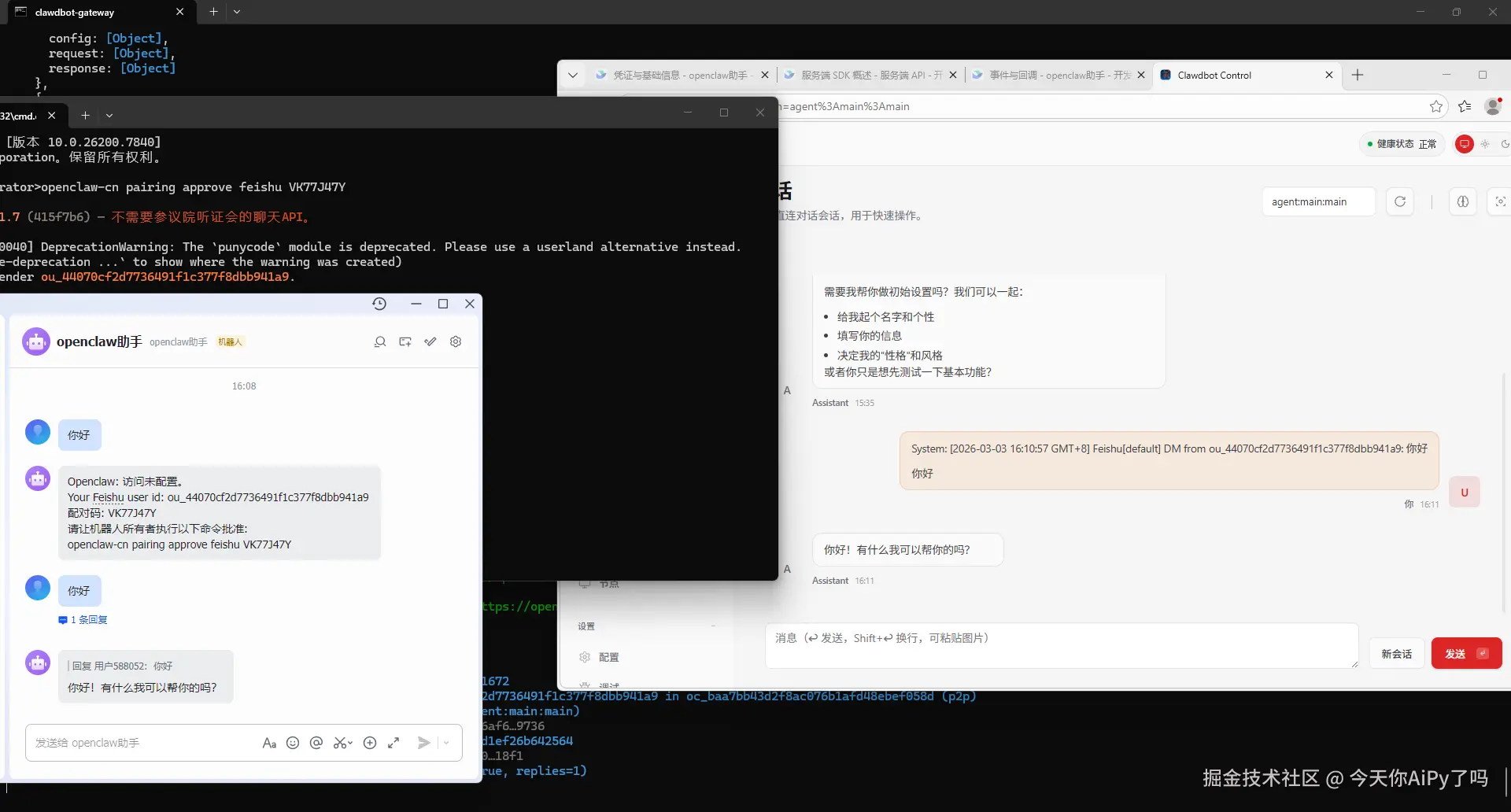This screenshot has height=812, width=1511.
Task: Click the create group icon in Feishu chat header
Action: click(405, 341)
